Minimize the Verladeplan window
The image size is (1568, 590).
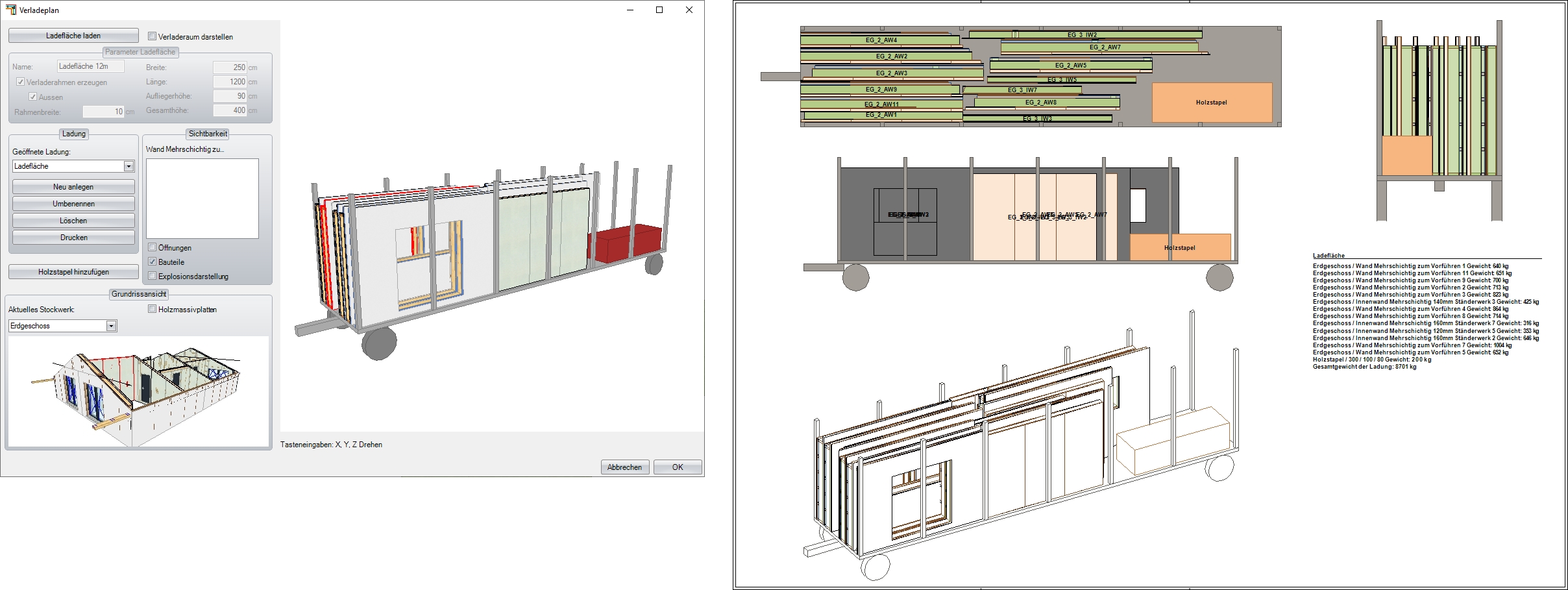point(630,10)
